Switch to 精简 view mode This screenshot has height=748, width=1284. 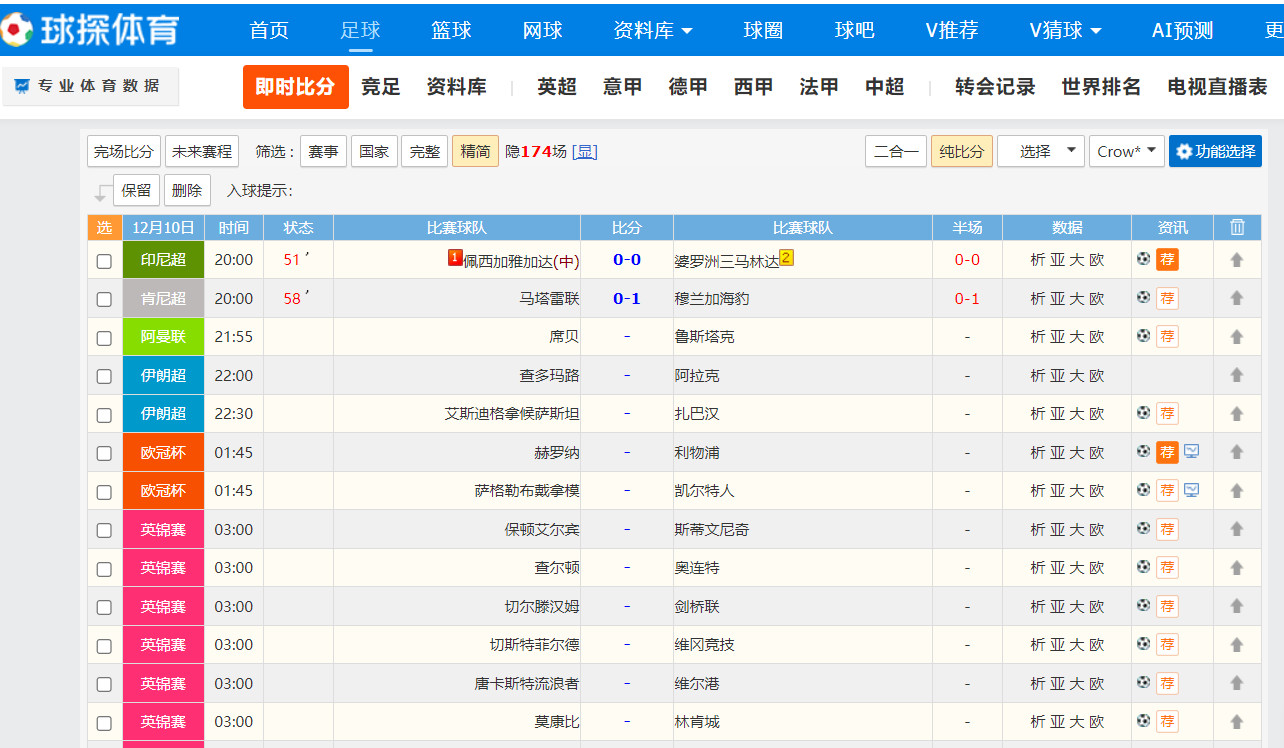(475, 151)
